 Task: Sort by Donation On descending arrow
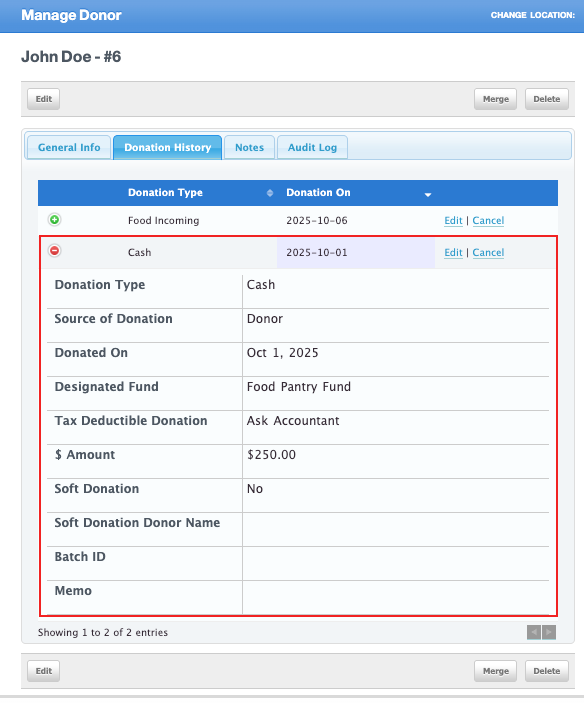[x=428, y=195]
